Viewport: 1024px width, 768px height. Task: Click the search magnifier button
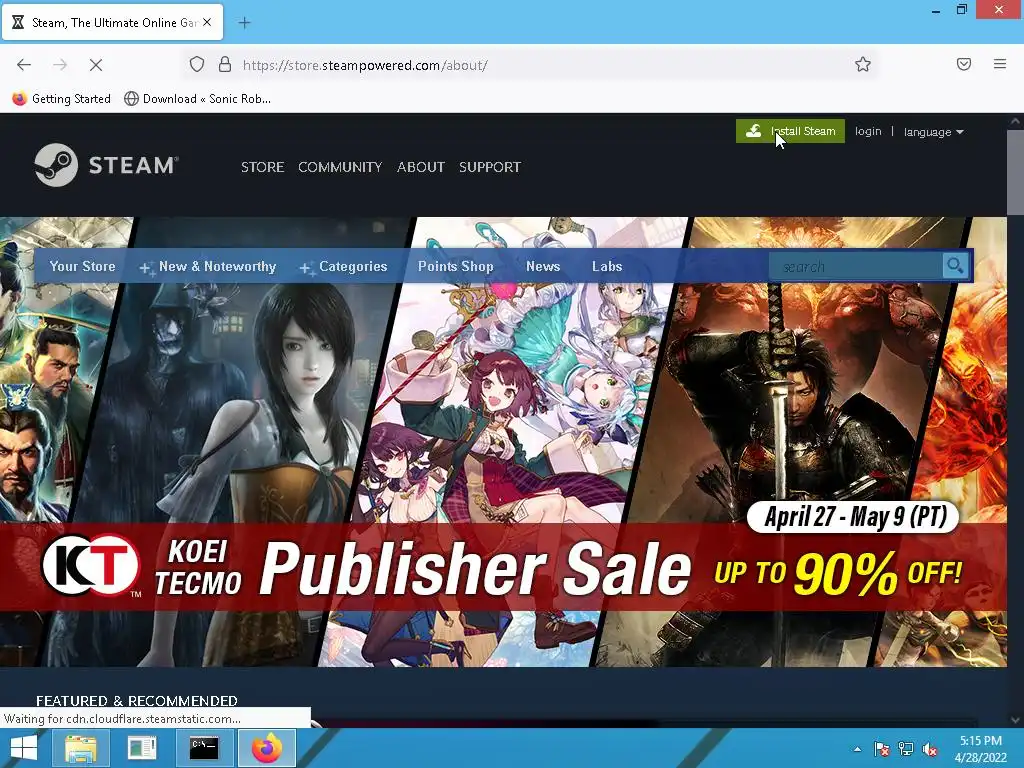(x=955, y=266)
